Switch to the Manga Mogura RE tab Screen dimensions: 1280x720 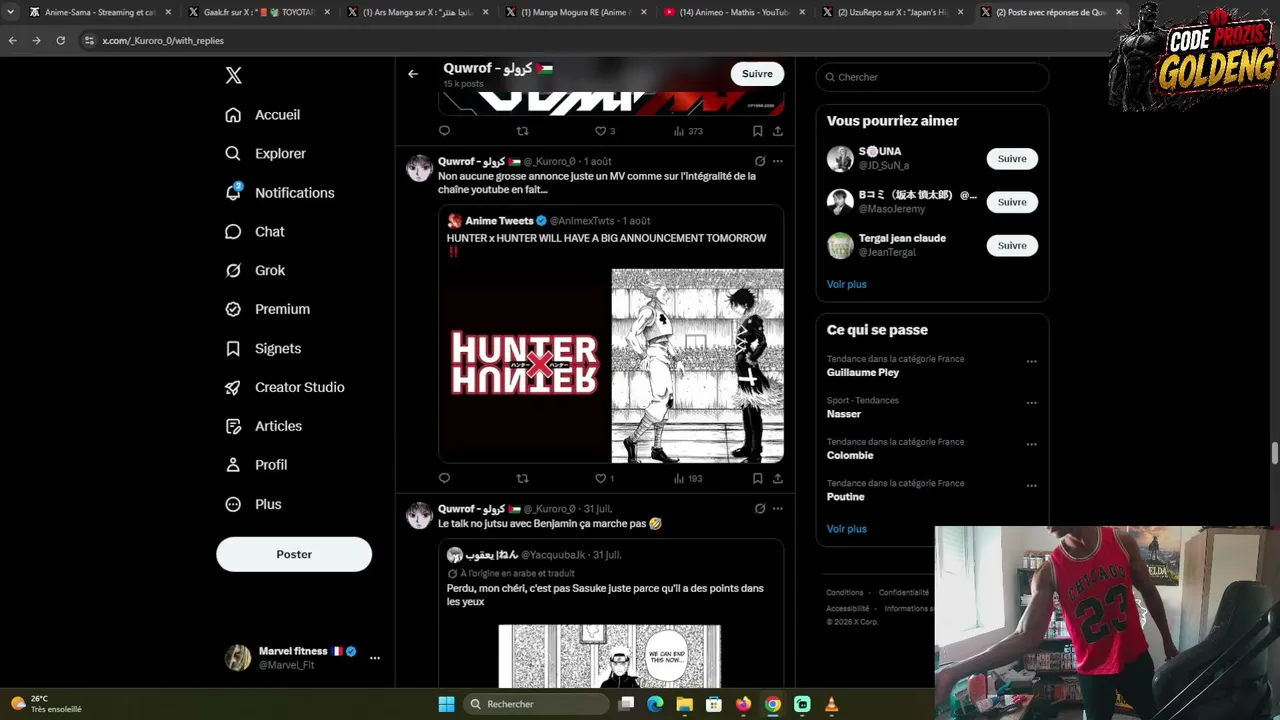point(575,13)
